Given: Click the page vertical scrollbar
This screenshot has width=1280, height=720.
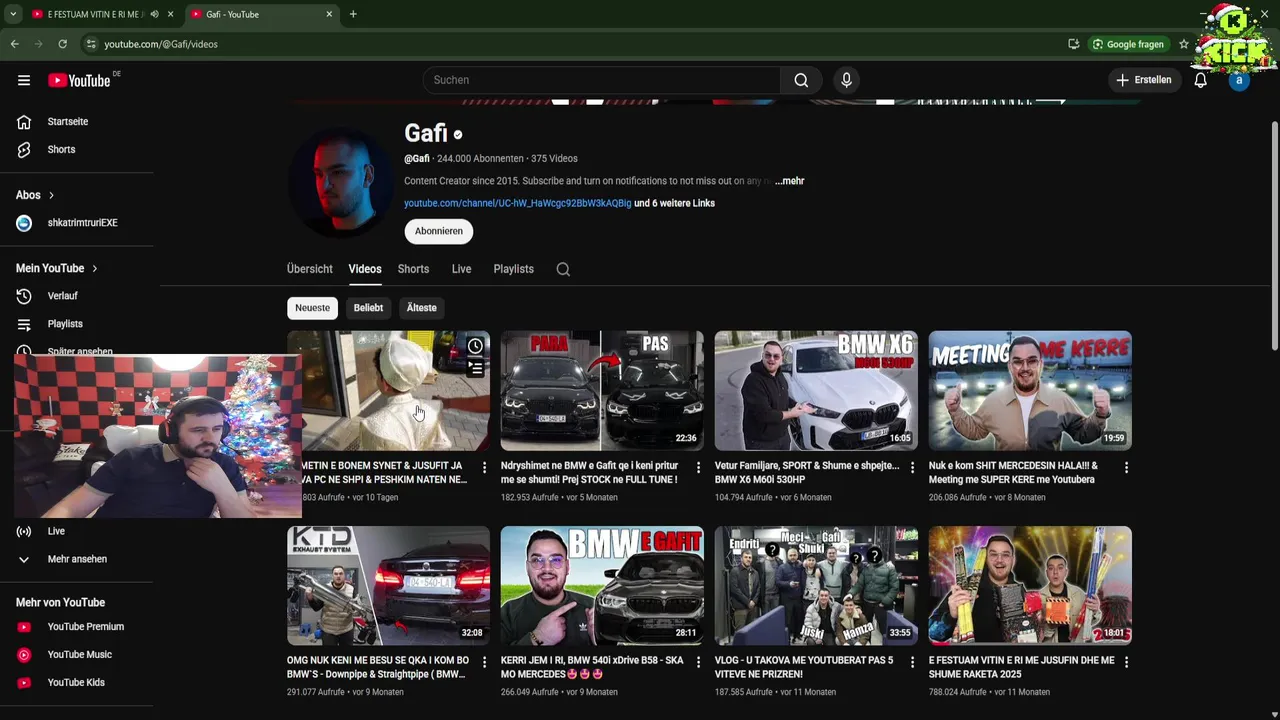Looking at the screenshot, I should pyautogui.click(x=1274, y=235).
